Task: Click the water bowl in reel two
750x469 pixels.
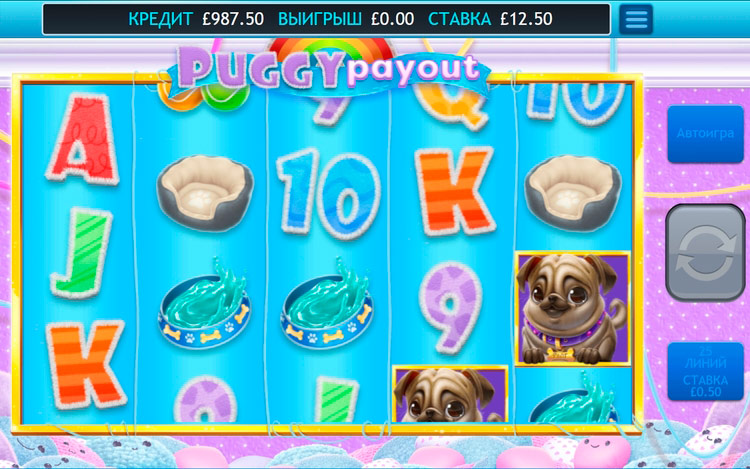Action: tap(205, 304)
